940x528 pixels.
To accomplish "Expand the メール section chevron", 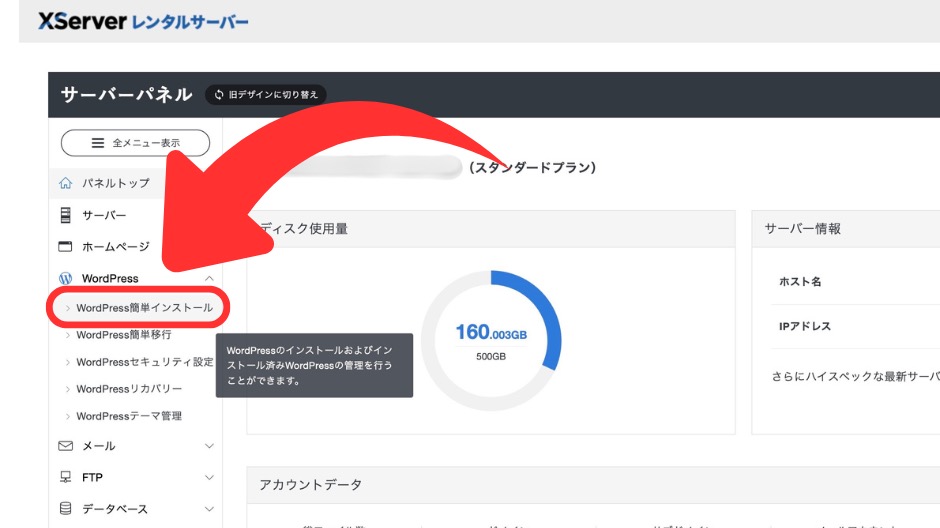I will point(209,446).
